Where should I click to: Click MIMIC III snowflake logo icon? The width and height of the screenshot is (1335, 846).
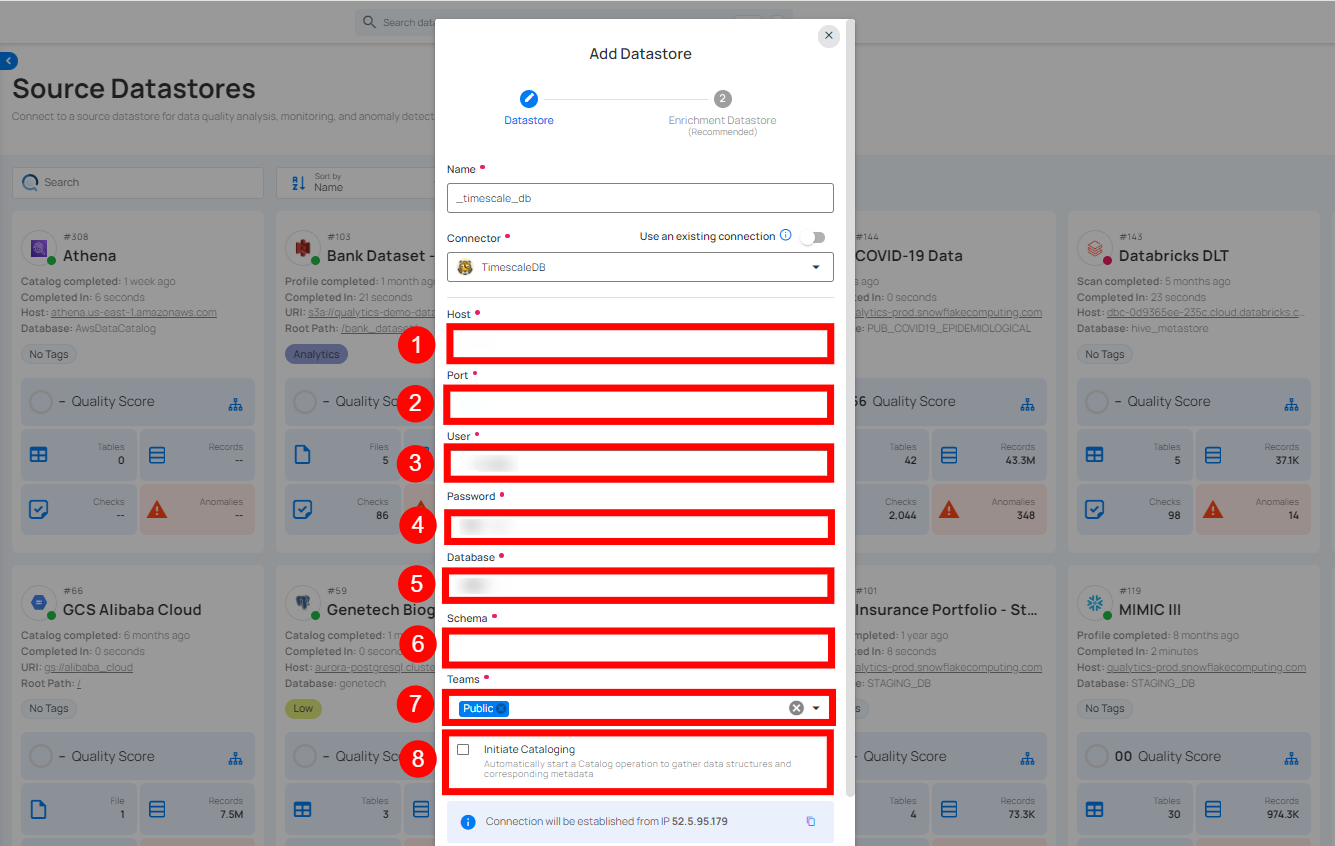coord(1095,602)
